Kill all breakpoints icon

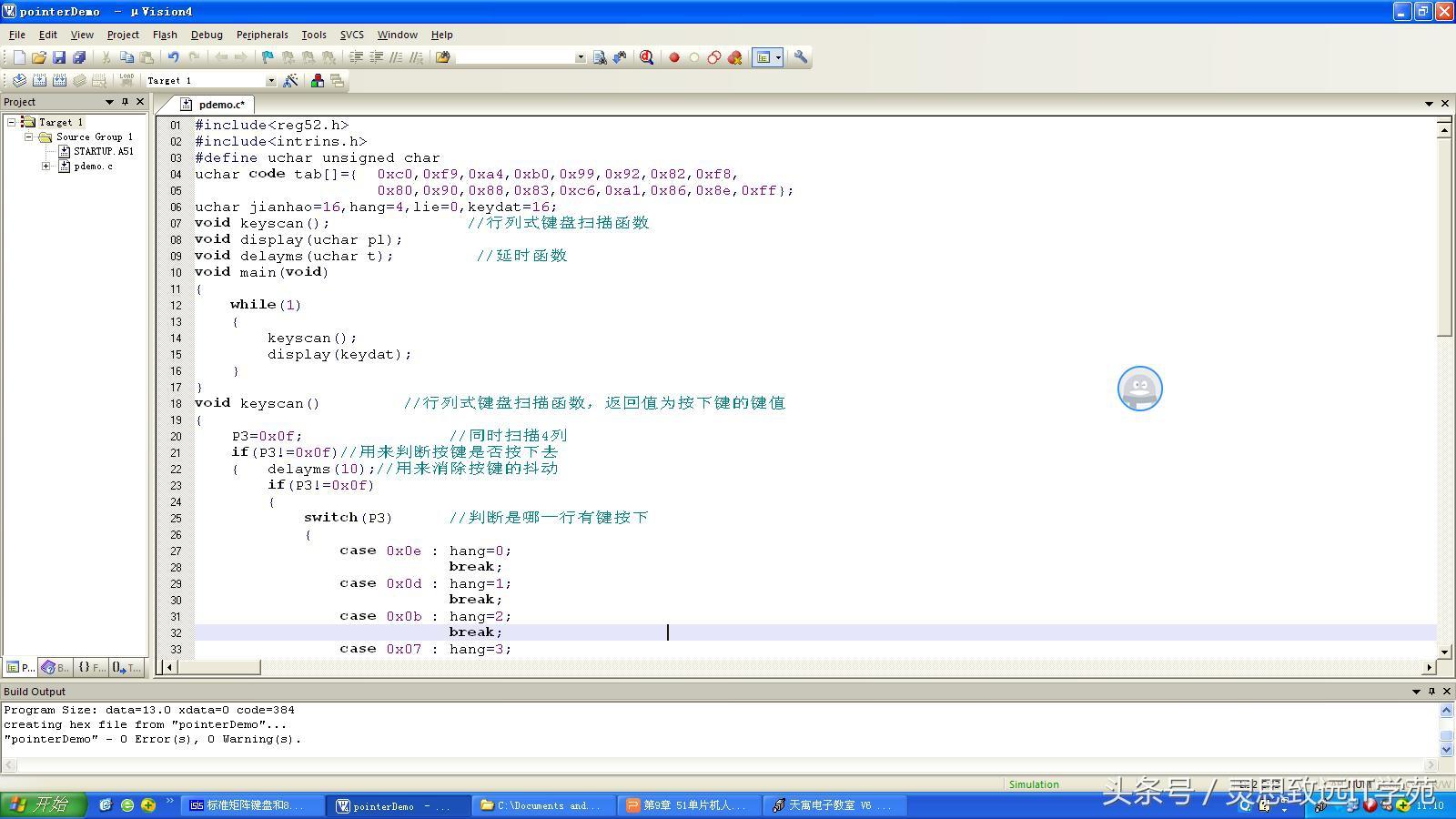coord(734,57)
